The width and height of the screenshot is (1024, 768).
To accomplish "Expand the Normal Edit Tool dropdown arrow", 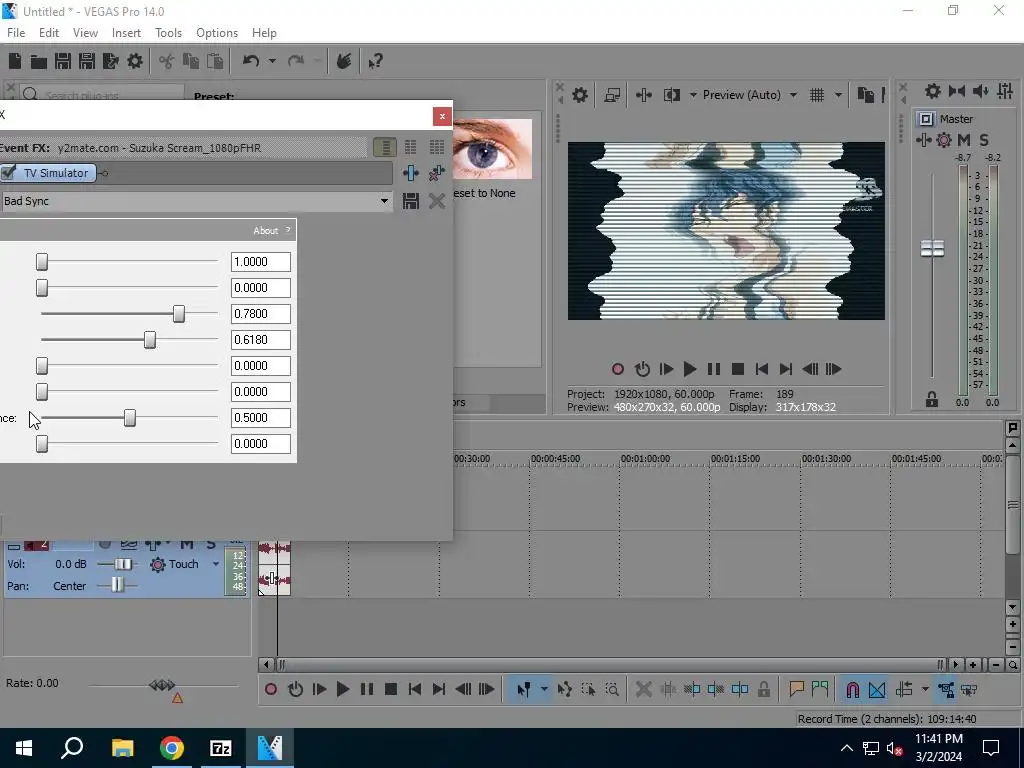I will (x=544, y=689).
